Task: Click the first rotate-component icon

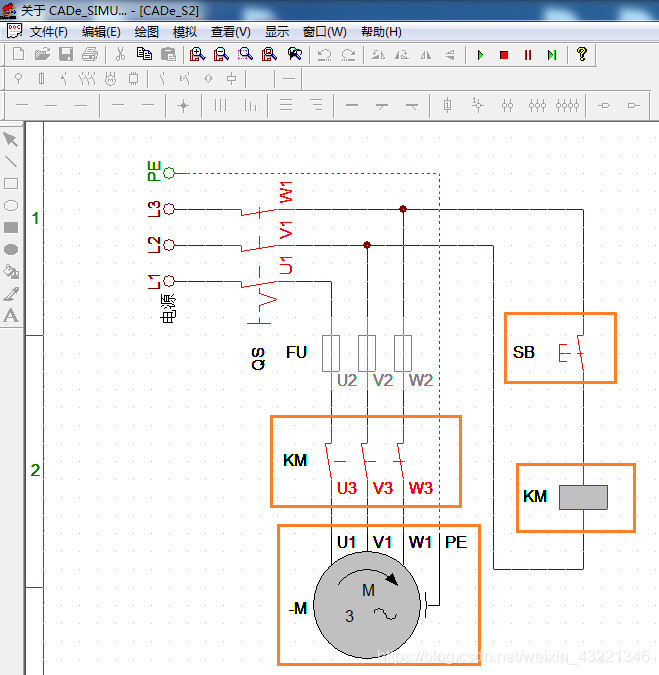Action: pos(378,55)
